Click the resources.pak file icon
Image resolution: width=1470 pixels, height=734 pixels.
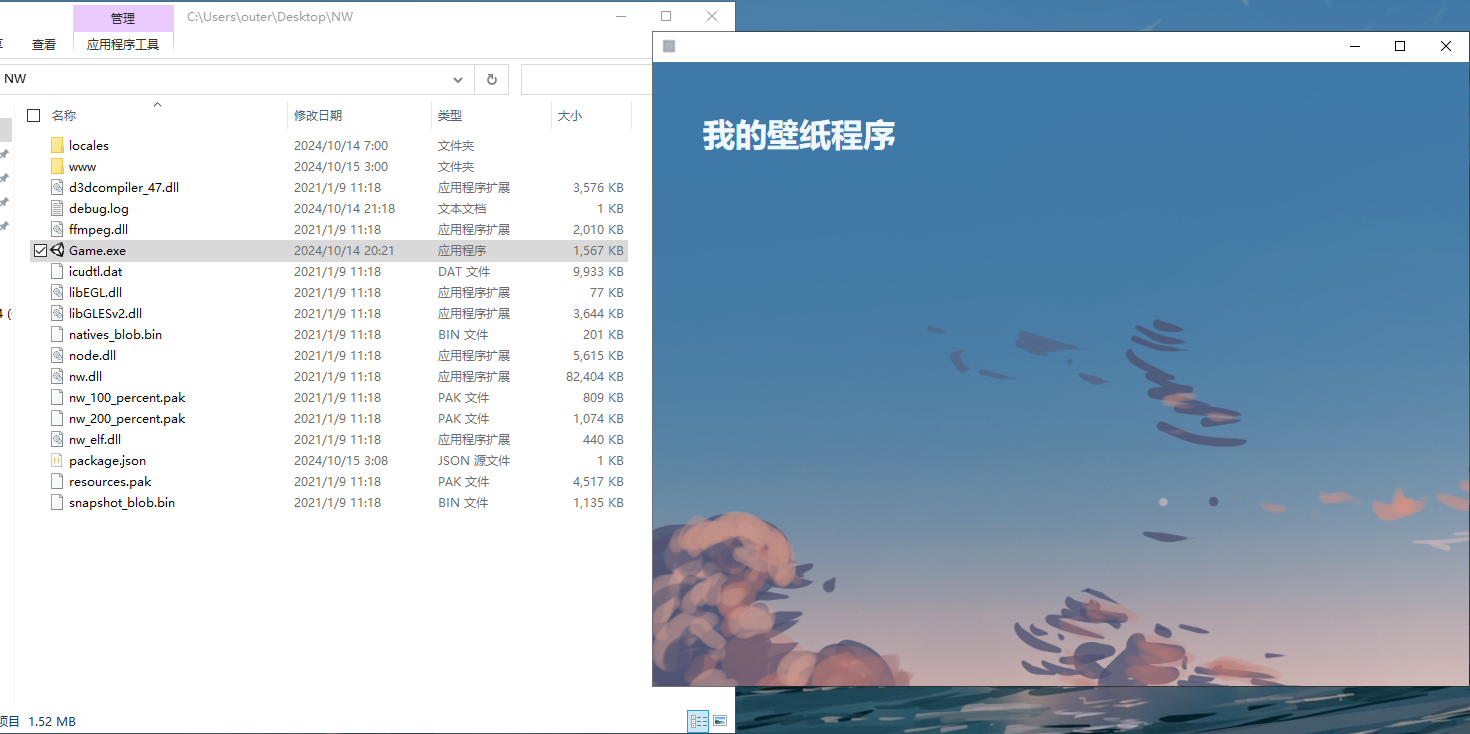(x=57, y=482)
